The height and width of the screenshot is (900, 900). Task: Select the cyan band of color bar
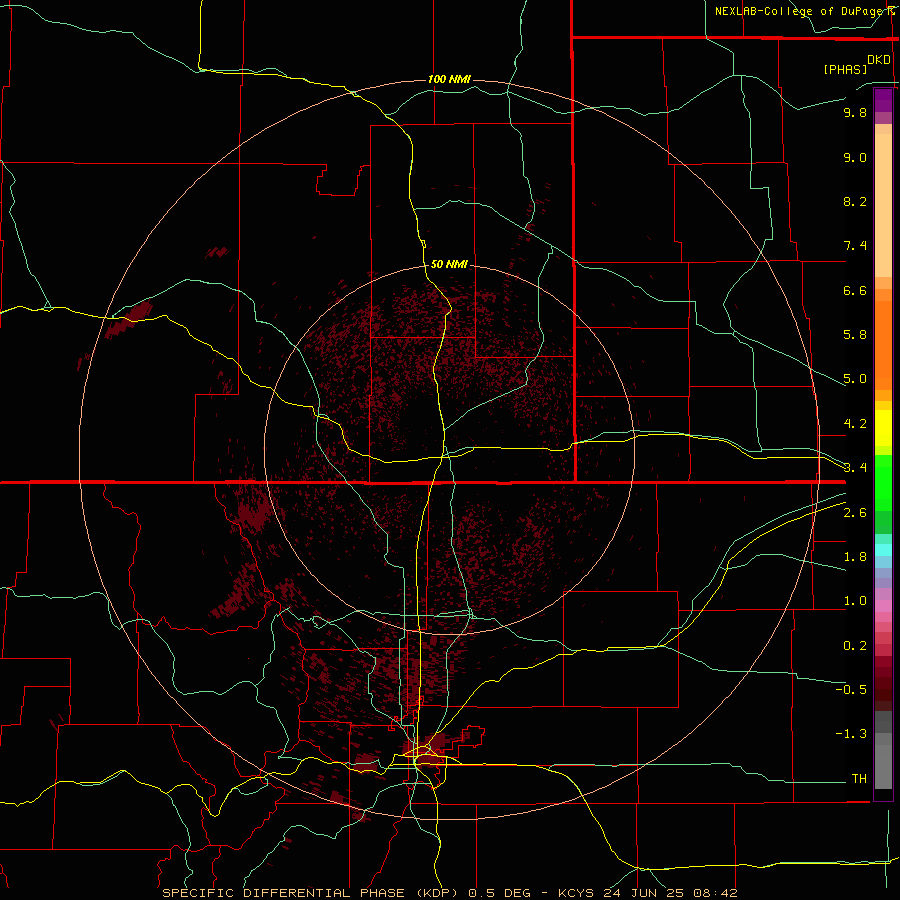883,550
